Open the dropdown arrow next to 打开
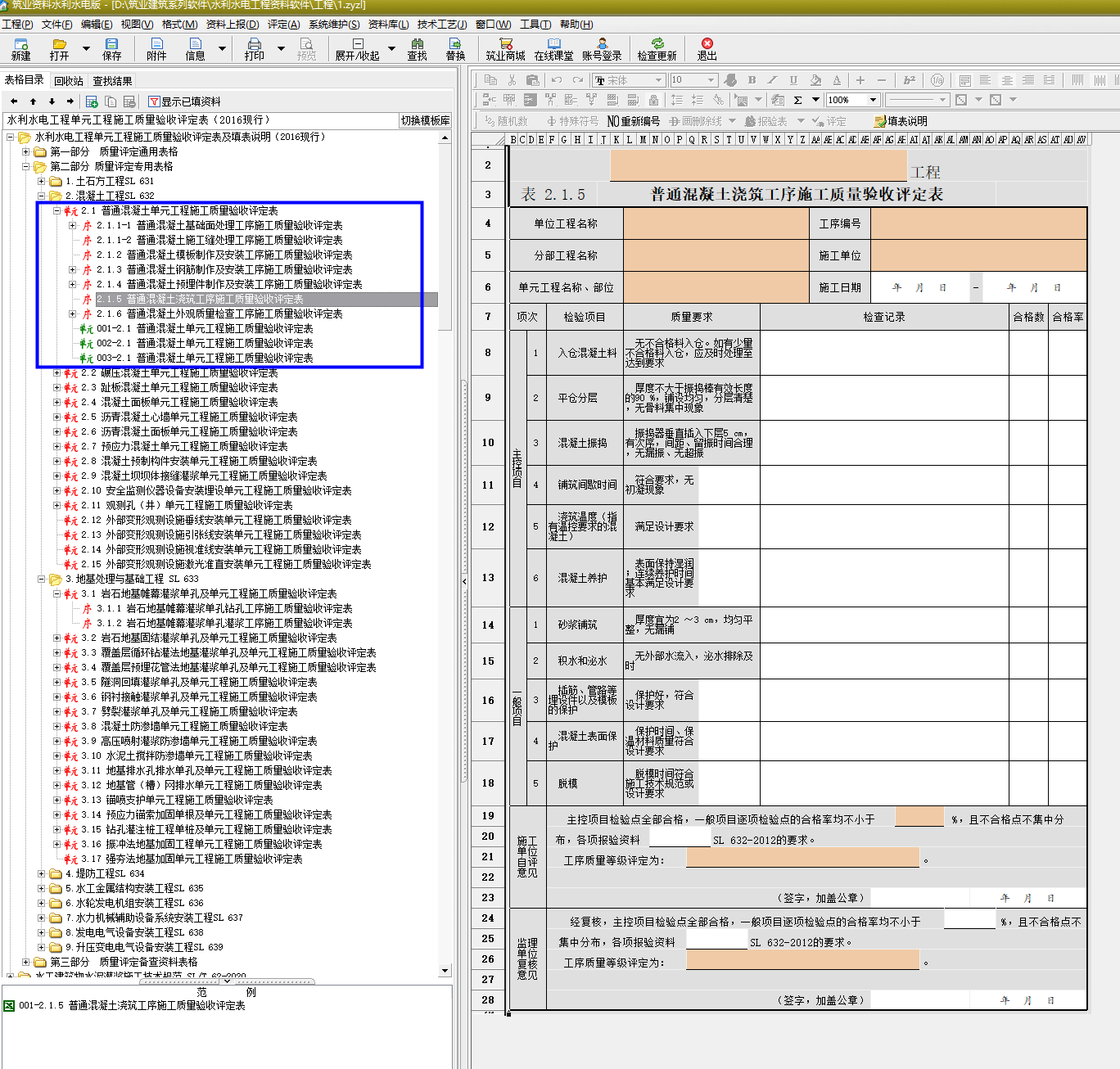Image resolution: width=1120 pixels, height=1069 pixels. [86, 49]
